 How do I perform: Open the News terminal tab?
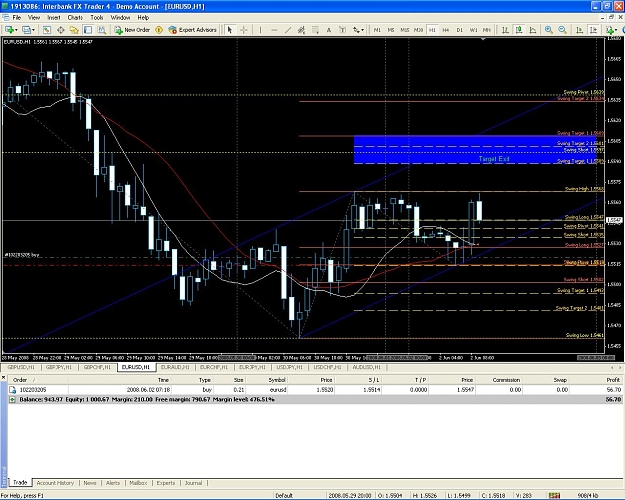pyautogui.click(x=90, y=483)
